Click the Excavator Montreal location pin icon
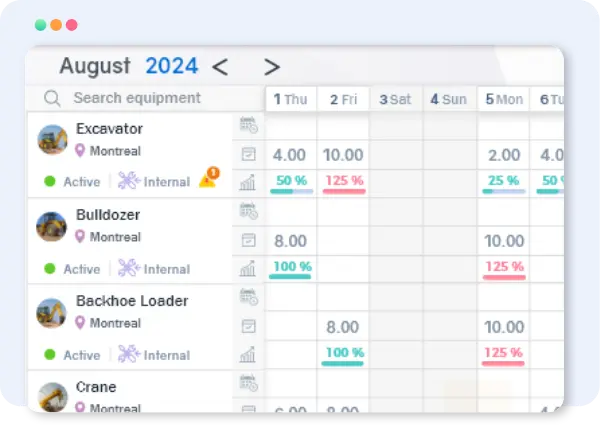Viewport: 600px width, 431px height. tap(80, 151)
